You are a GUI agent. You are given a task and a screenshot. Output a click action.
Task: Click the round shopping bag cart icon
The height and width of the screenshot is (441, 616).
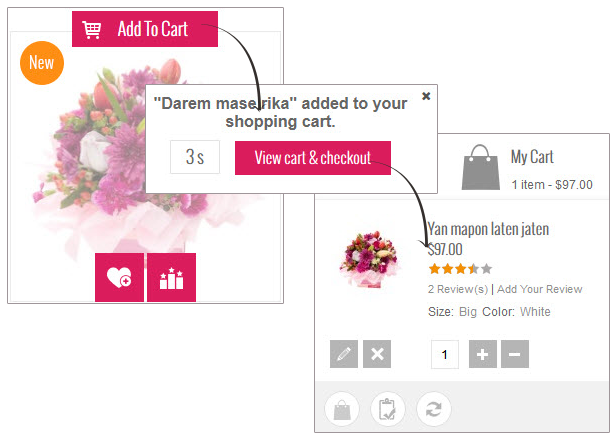342,409
